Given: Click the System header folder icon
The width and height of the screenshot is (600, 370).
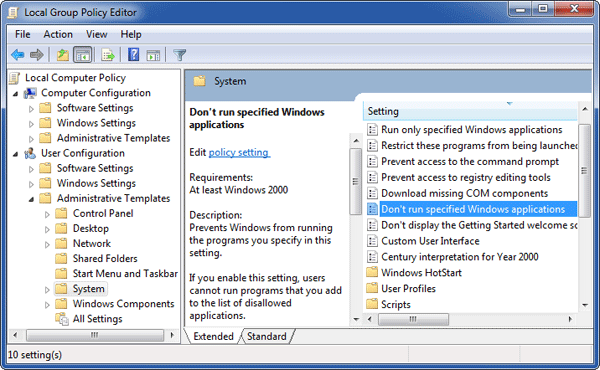Looking at the screenshot, I should tap(199, 81).
